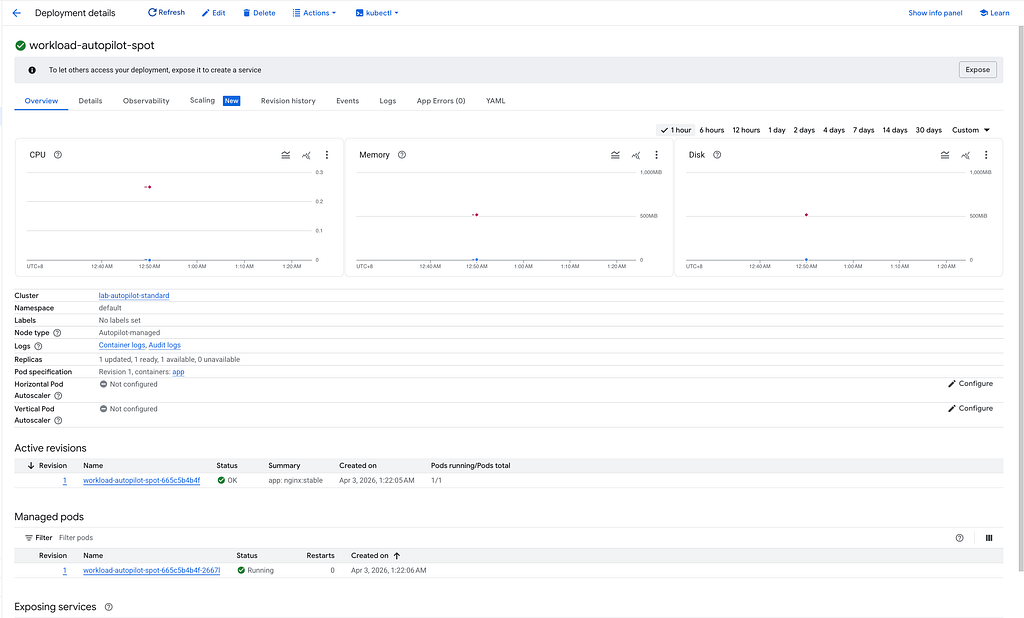Viewport: 1024px width, 618px height.
Task: Sort managed pods by Created on
Action: pyautogui.click(x=376, y=556)
